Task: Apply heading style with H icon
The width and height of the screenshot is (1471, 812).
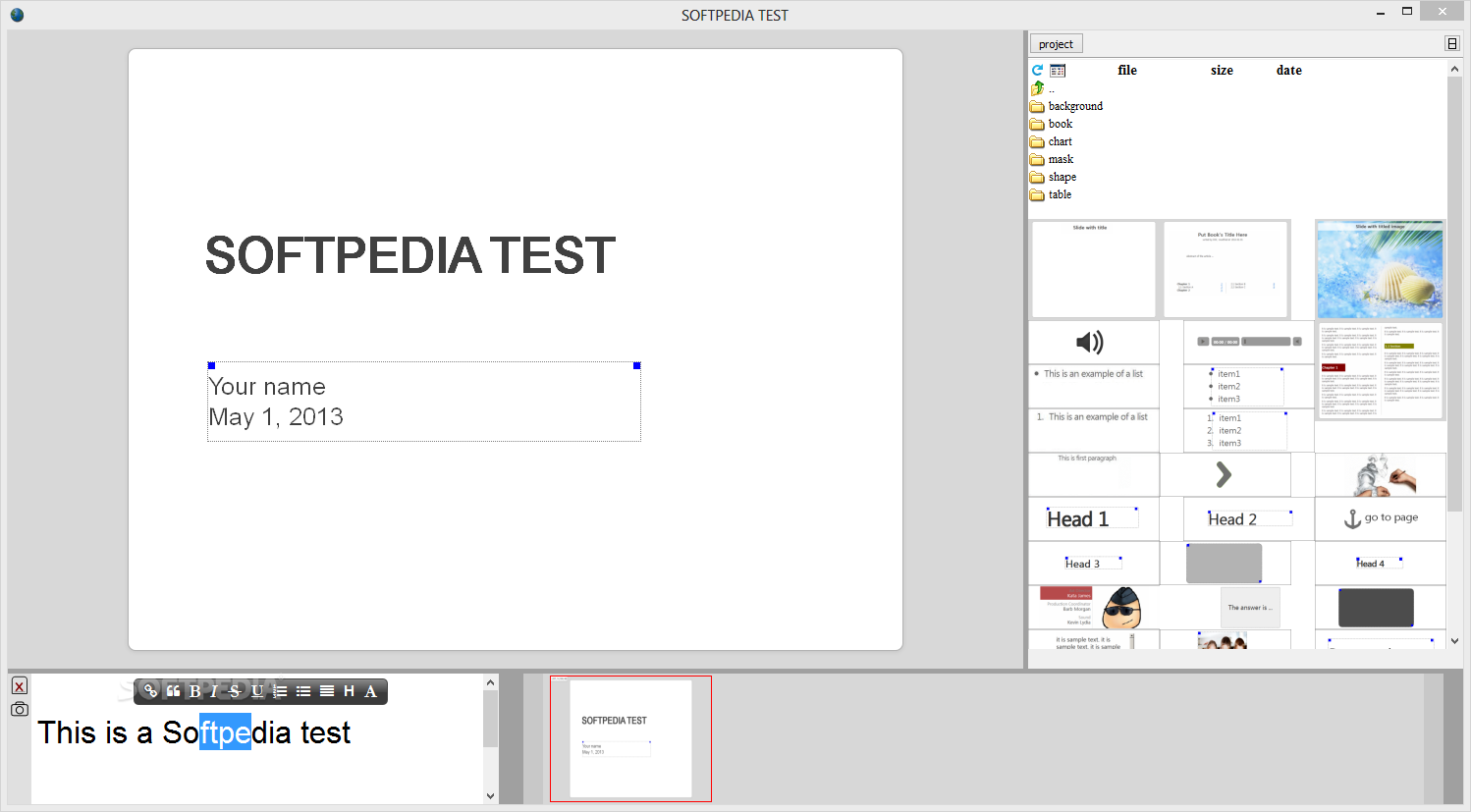Action: coord(349,691)
